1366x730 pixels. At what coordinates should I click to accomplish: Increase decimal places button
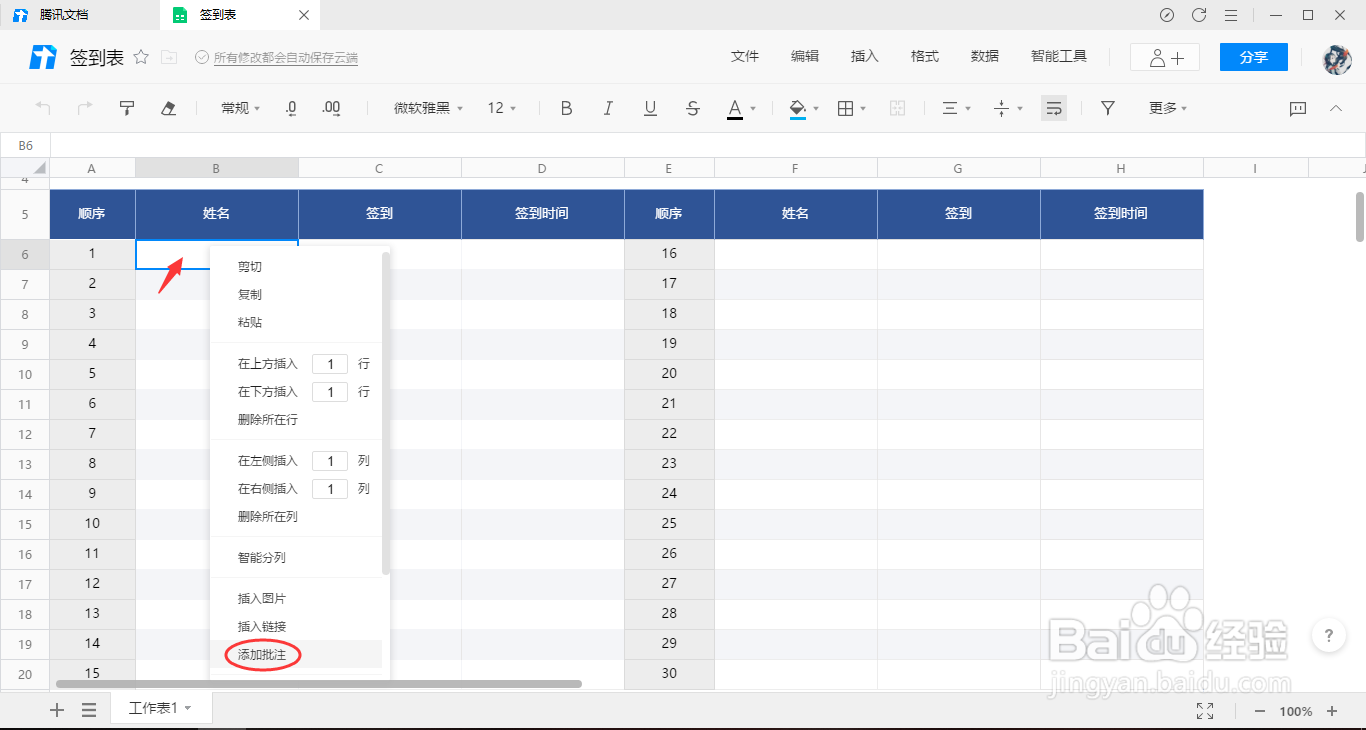click(332, 108)
